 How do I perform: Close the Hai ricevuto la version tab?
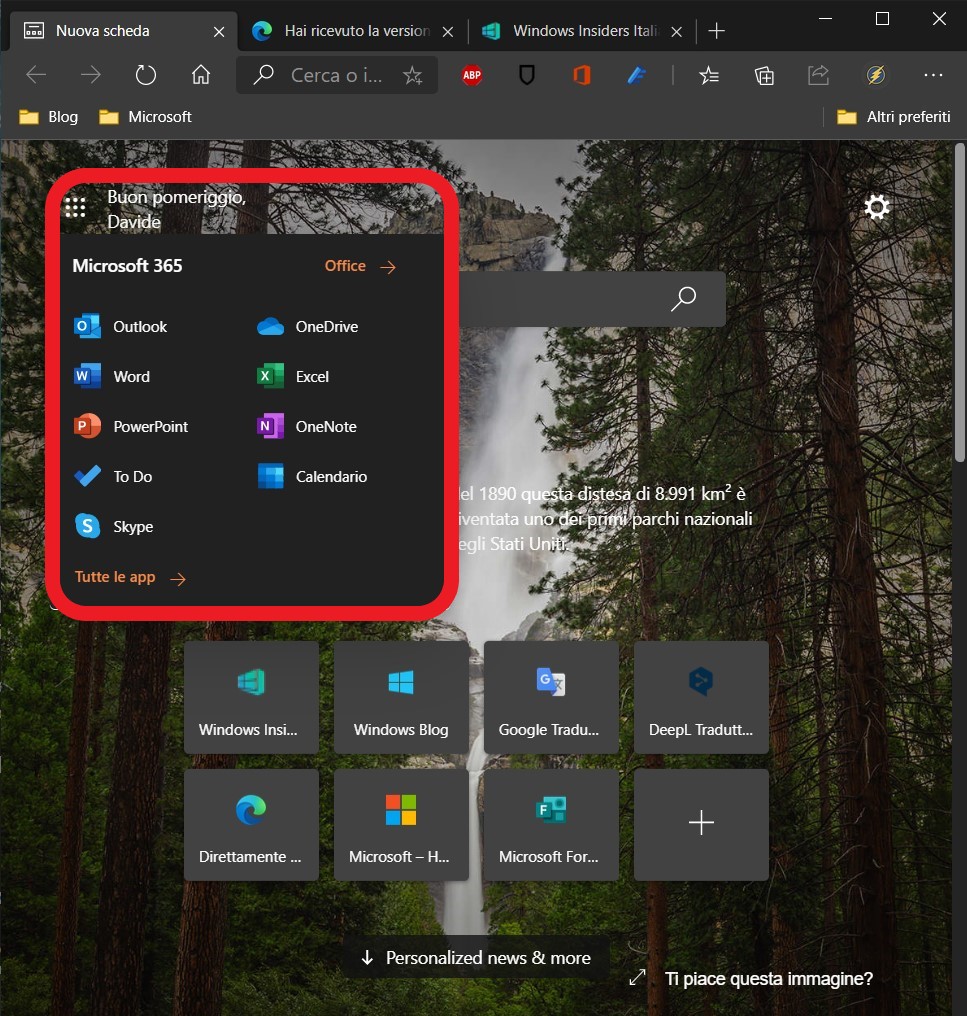(x=448, y=31)
